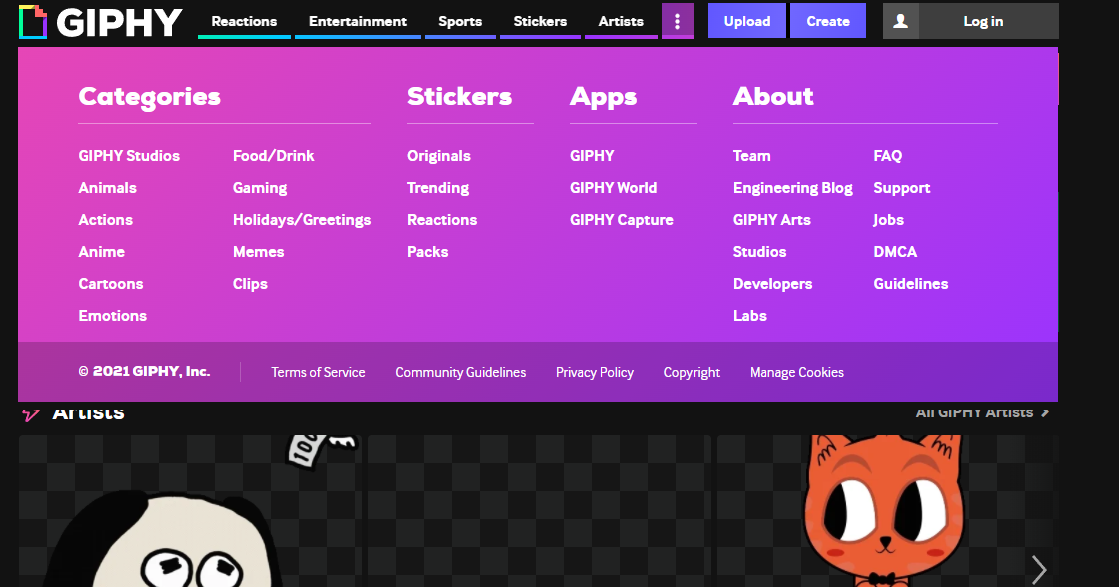Open the orange cat sticker thumbnail
This screenshot has height=587, width=1119.
[886, 511]
